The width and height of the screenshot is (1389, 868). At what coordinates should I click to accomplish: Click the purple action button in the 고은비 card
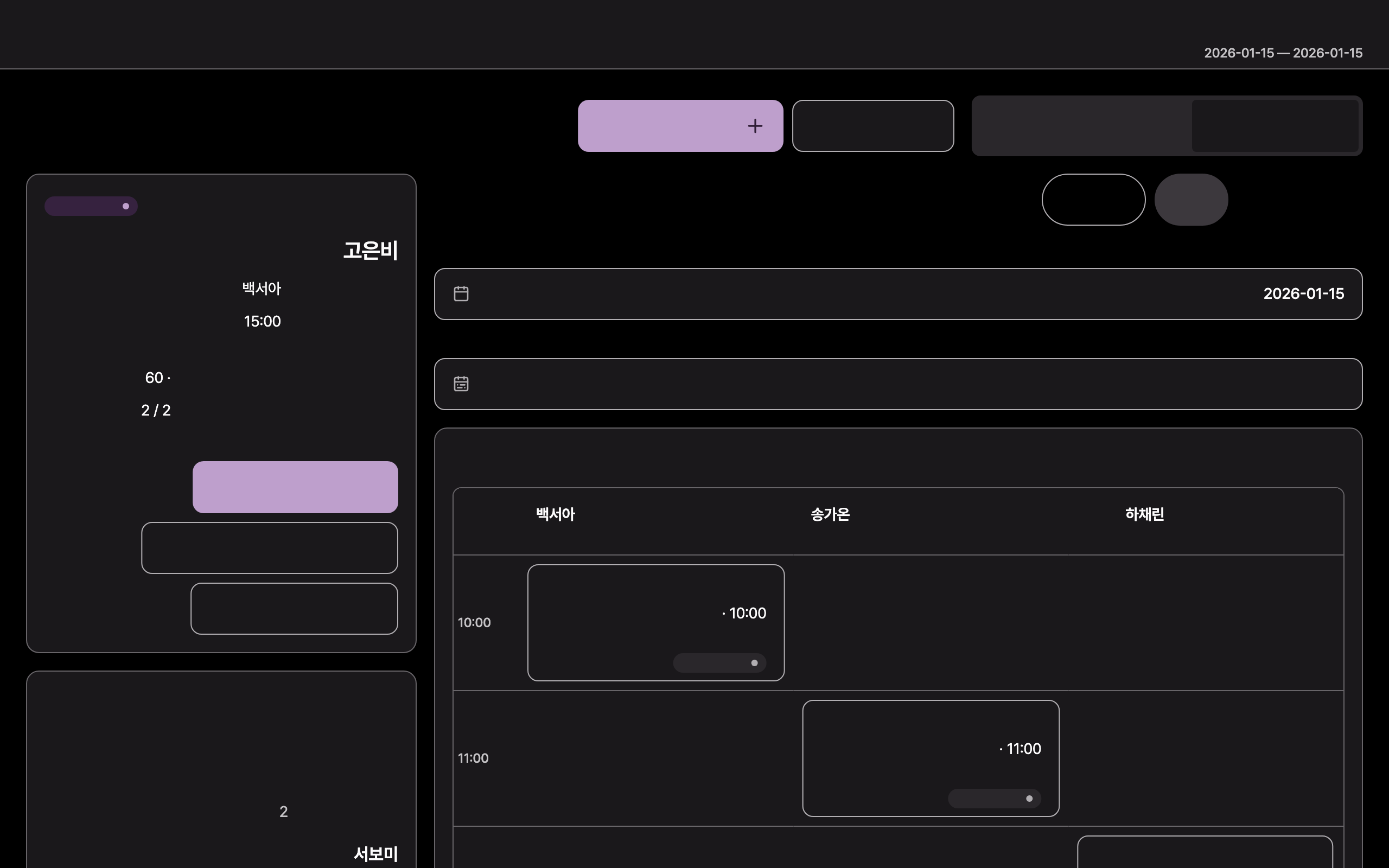[x=295, y=487]
